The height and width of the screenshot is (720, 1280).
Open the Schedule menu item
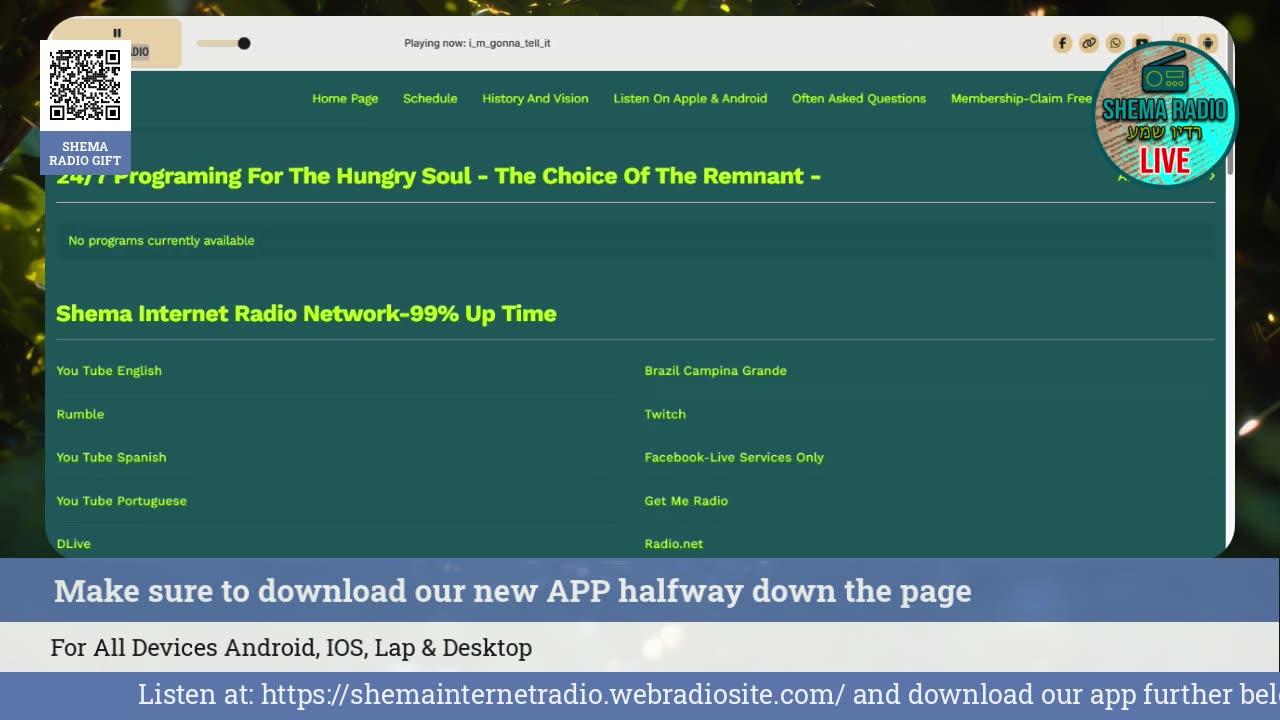coord(430,98)
